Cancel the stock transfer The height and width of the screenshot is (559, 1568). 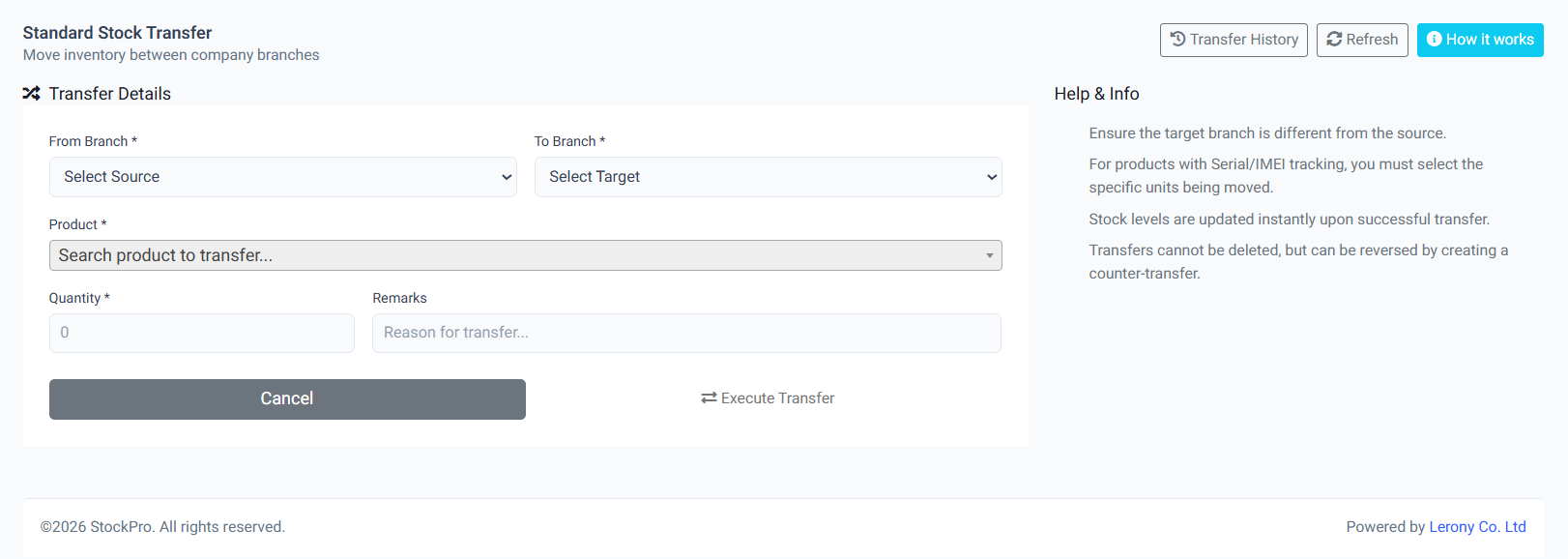pyautogui.click(x=287, y=399)
